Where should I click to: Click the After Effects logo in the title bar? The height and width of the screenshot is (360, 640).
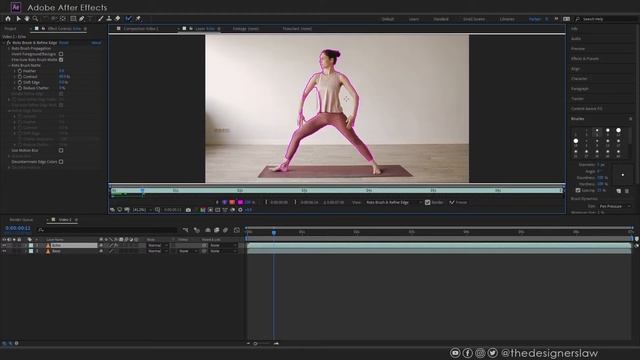tap(16, 7)
